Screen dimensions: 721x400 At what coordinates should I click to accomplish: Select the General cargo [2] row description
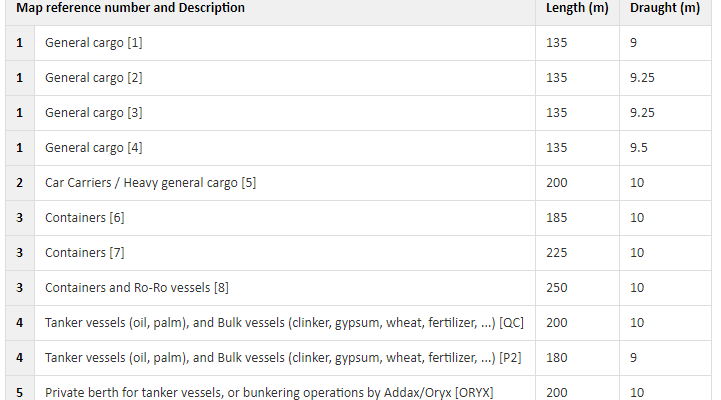tap(285, 78)
